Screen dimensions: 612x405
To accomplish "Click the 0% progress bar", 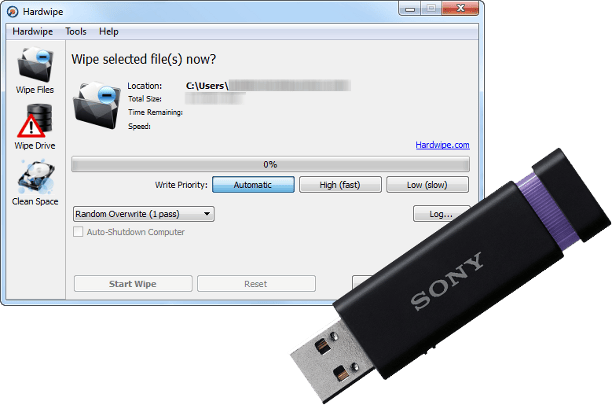I will point(270,164).
